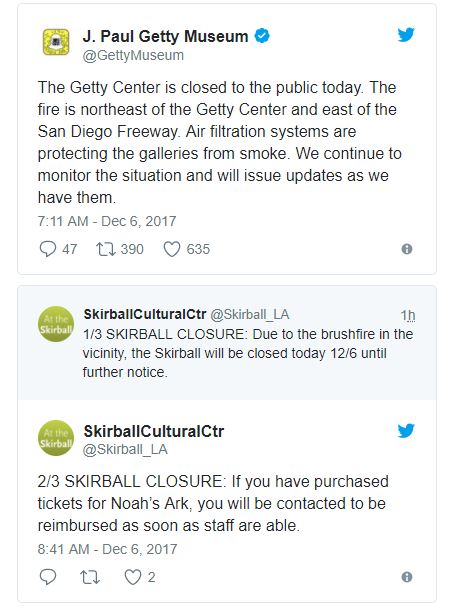This screenshot has height=613, width=458.
Task: Click Twitter bird icon on Getty tweet
Action: [406, 35]
